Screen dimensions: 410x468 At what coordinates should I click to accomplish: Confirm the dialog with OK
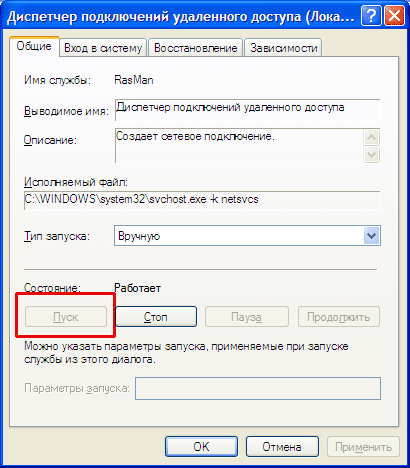(201, 447)
